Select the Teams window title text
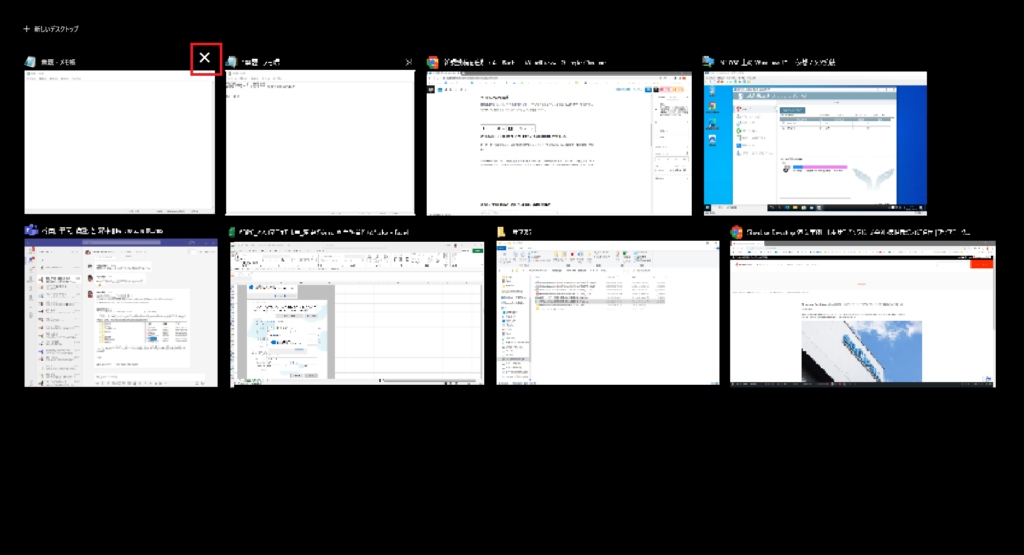This screenshot has width=1024, height=555. [103, 230]
